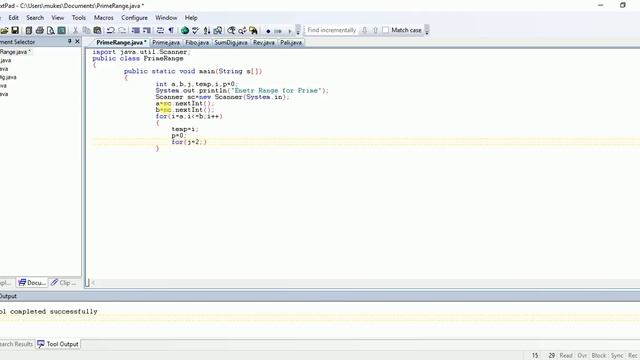Play the recorded macro arrow icon
640x360 pixels.
(x=289, y=31)
